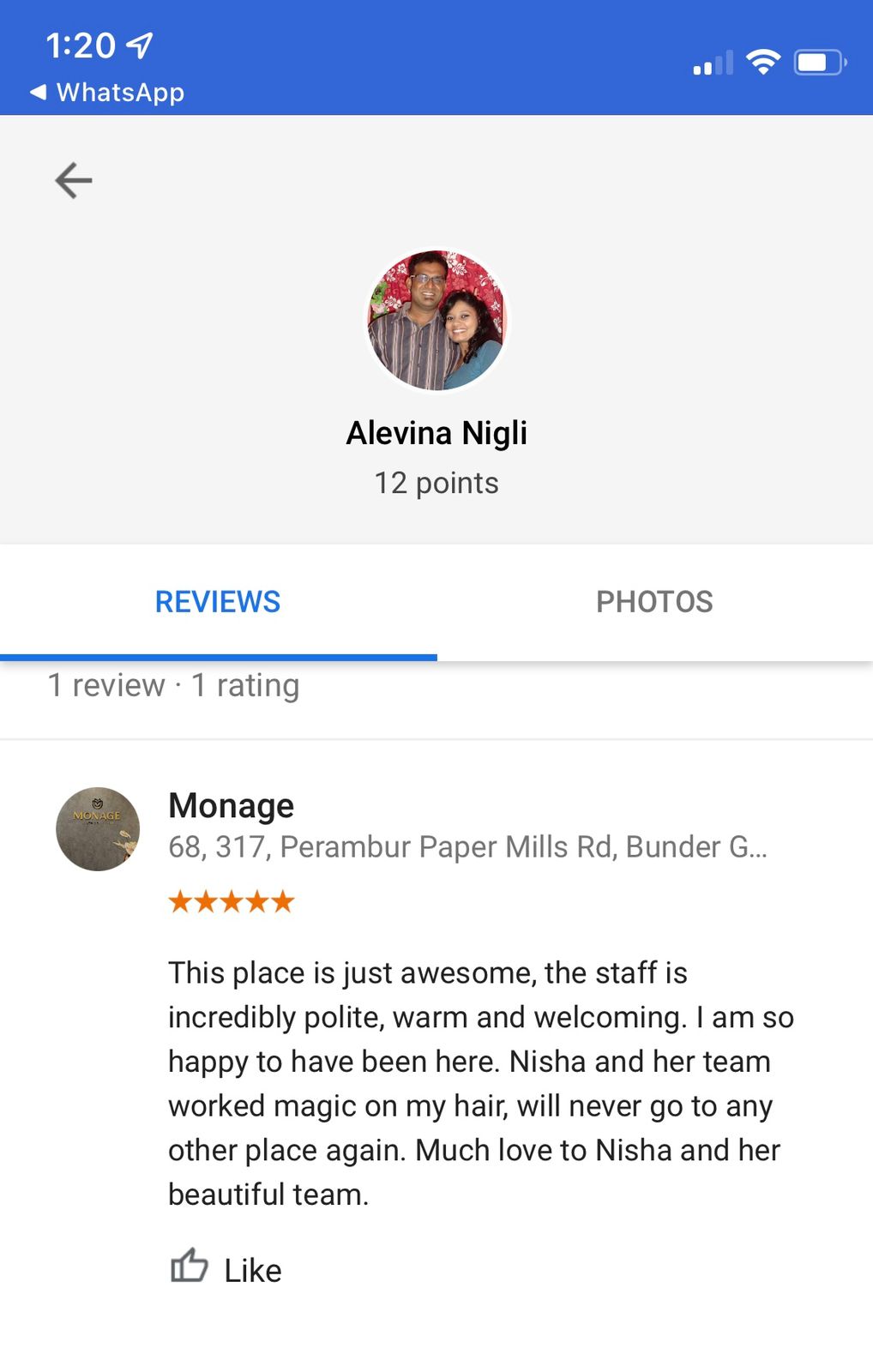The image size is (873, 1372).
Task: Tap the 1 review · 1 rating summary
Action: (173, 686)
